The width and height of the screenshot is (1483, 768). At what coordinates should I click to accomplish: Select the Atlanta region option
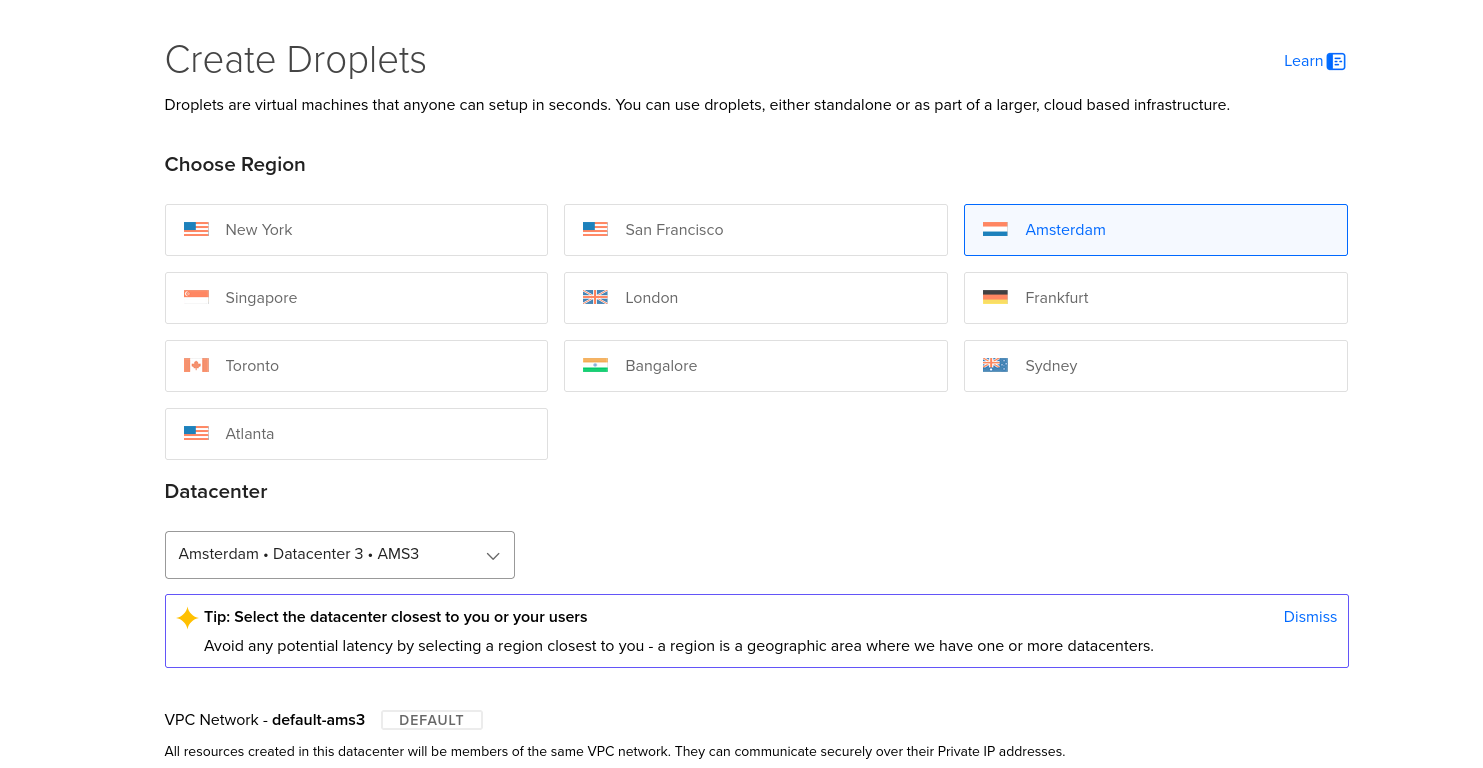[x=356, y=434]
